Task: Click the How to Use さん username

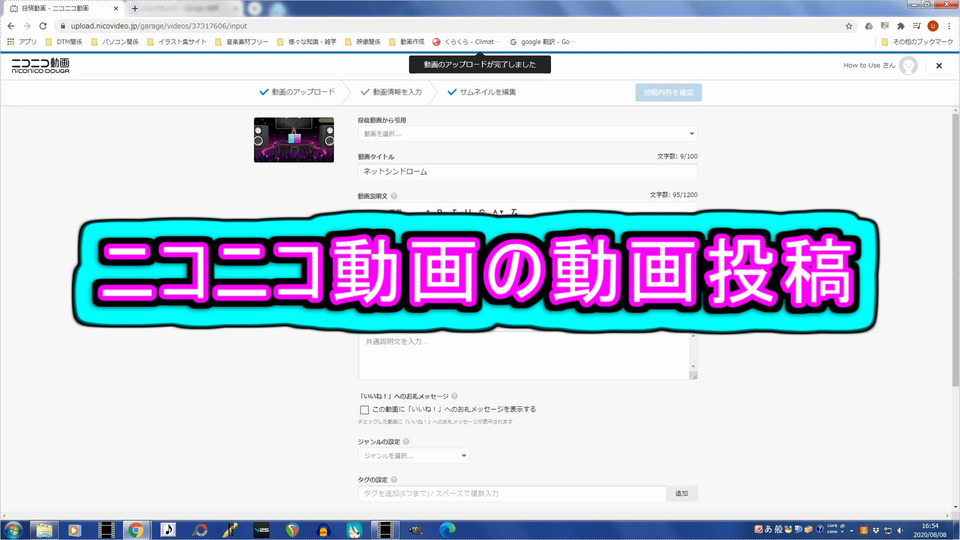Action: tap(869, 66)
